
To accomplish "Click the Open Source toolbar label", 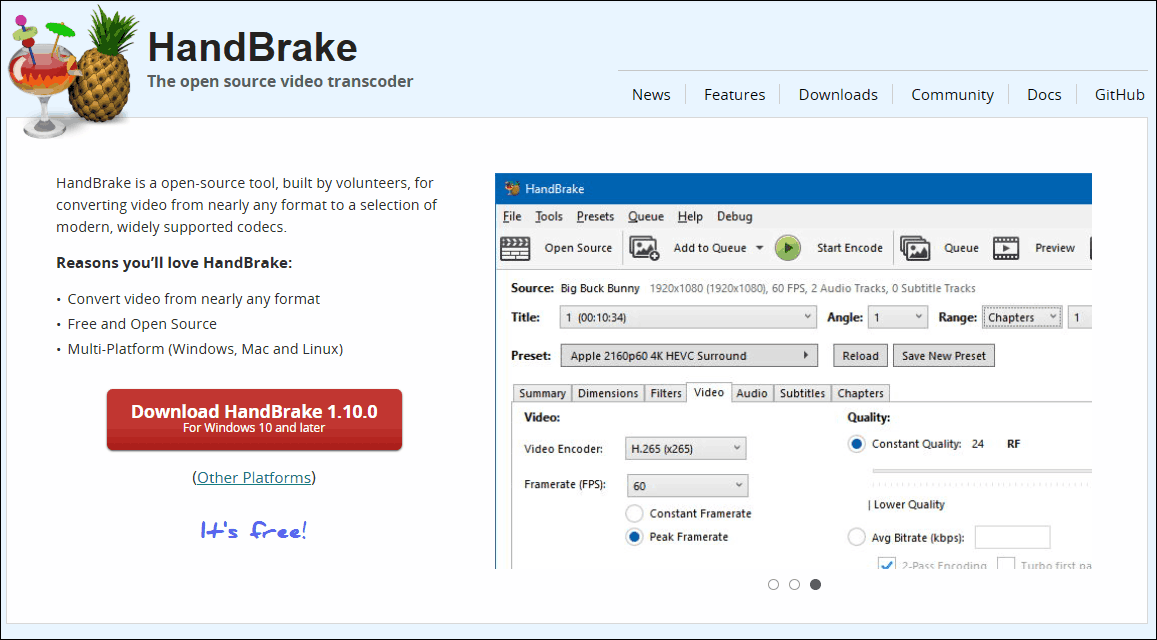I will point(578,248).
